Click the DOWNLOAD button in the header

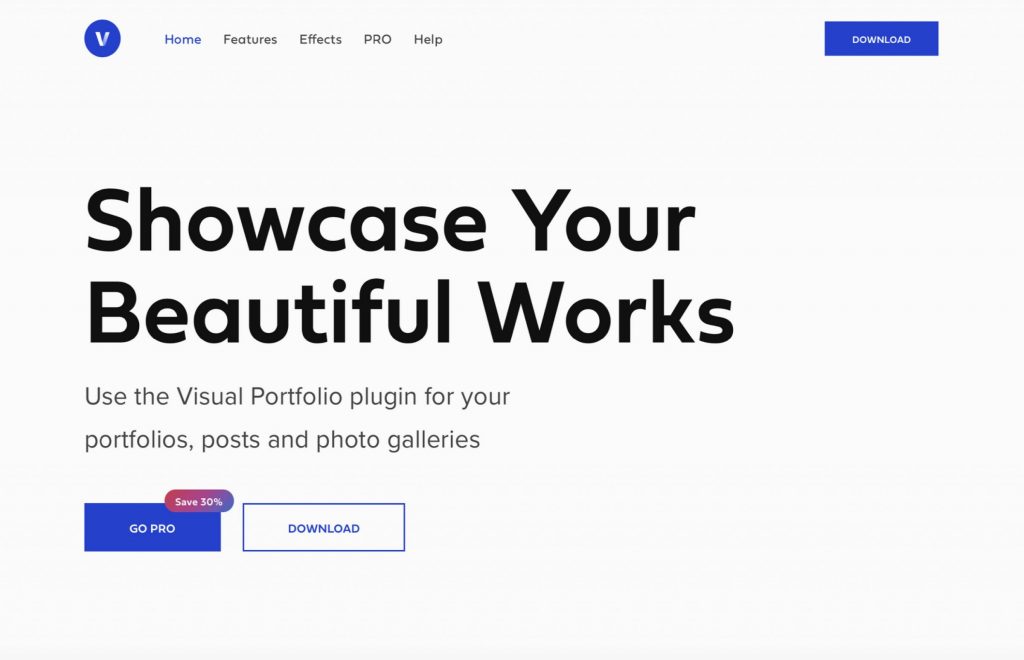[x=881, y=38]
